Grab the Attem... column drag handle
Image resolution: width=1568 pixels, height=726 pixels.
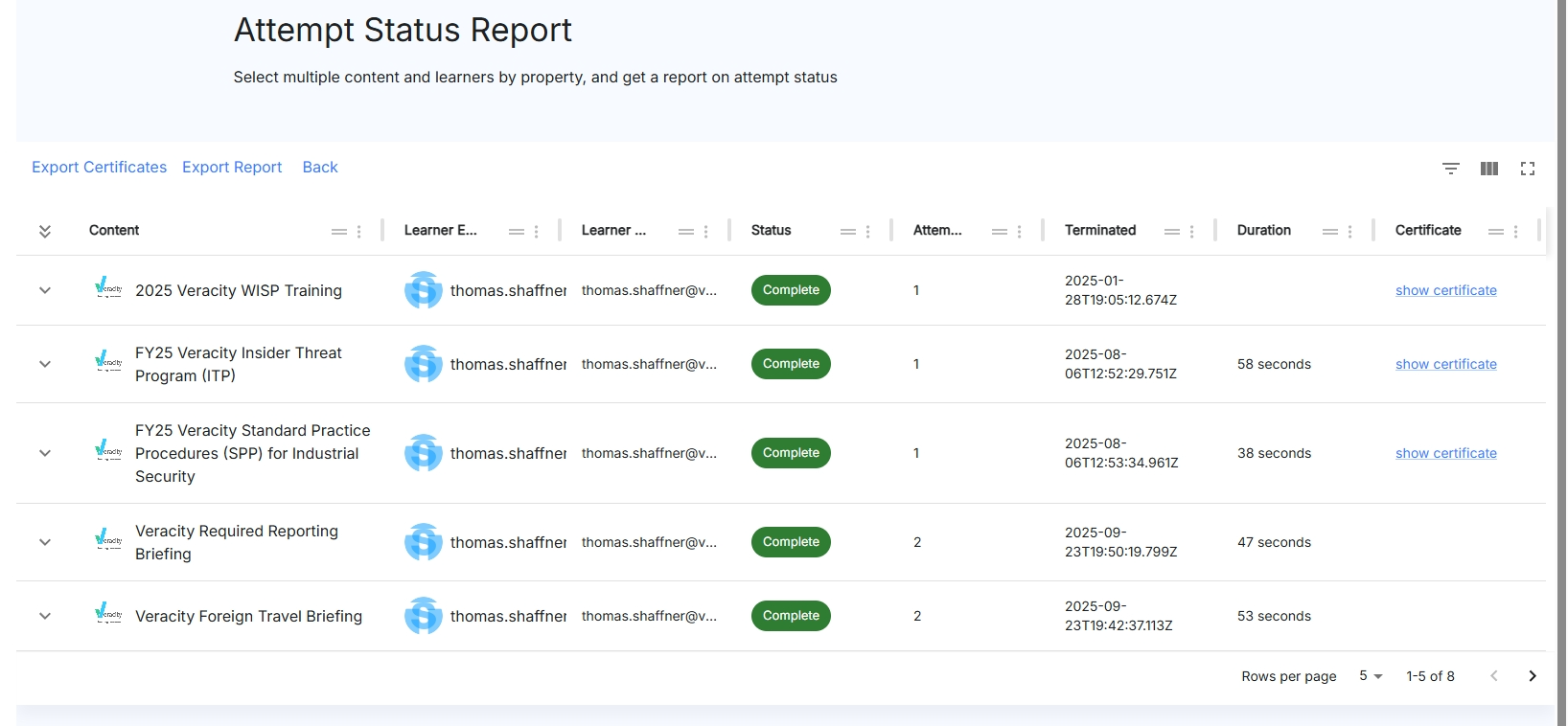pos(1000,232)
